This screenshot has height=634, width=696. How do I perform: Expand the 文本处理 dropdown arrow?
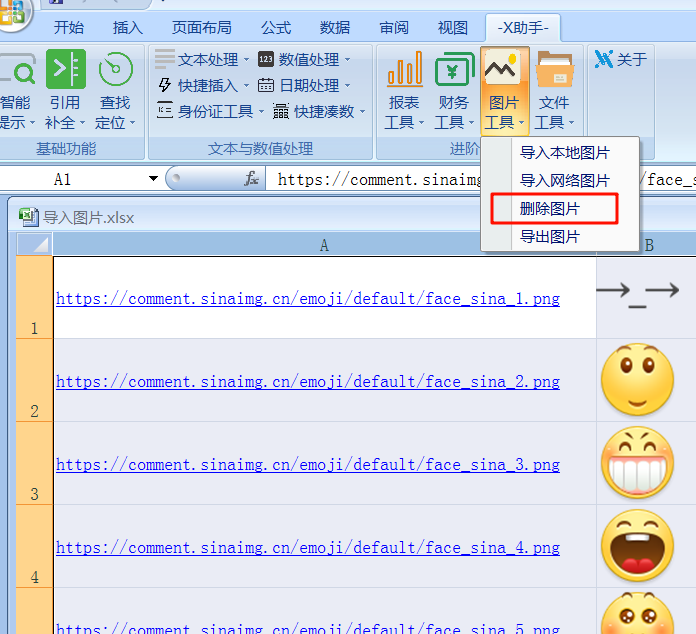[246, 59]
